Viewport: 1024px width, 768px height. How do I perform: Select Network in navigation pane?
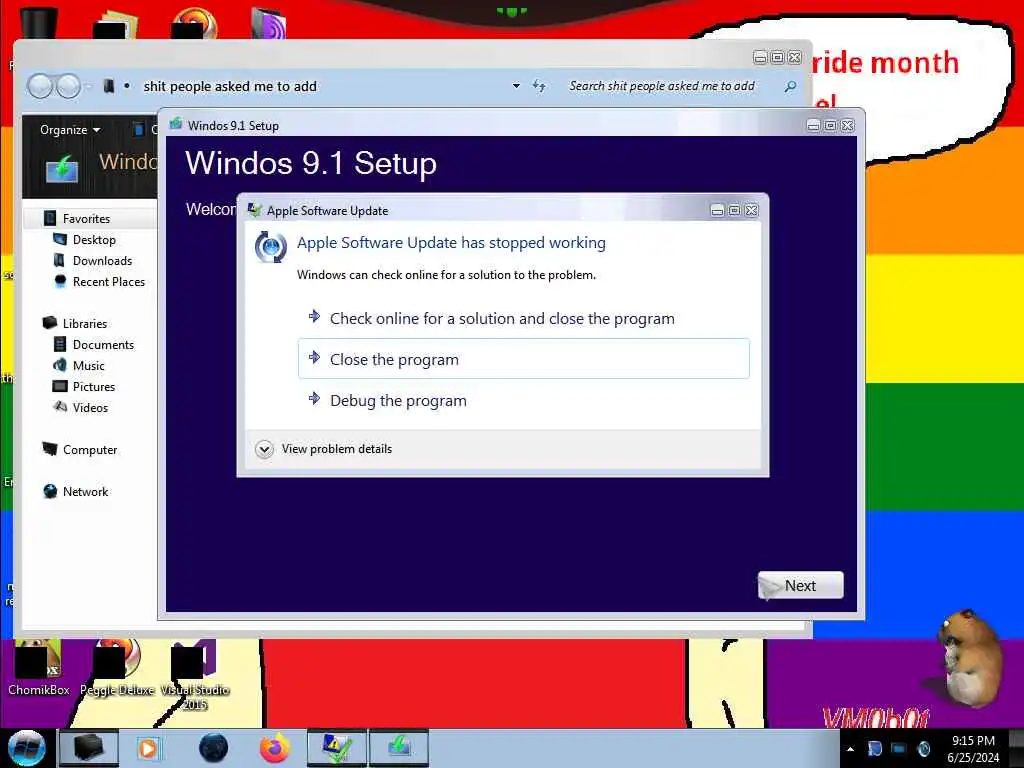pos(86,491)
